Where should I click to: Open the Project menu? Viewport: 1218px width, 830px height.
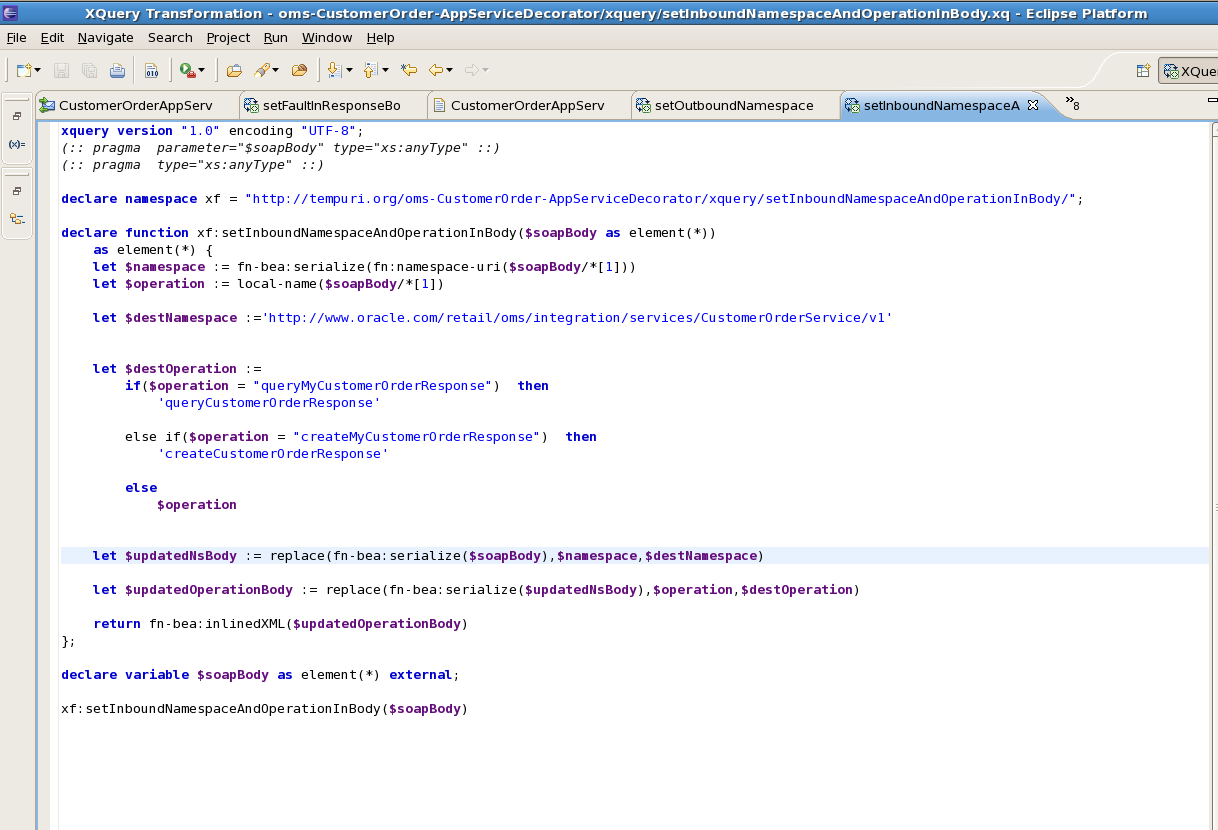point(228,38)
